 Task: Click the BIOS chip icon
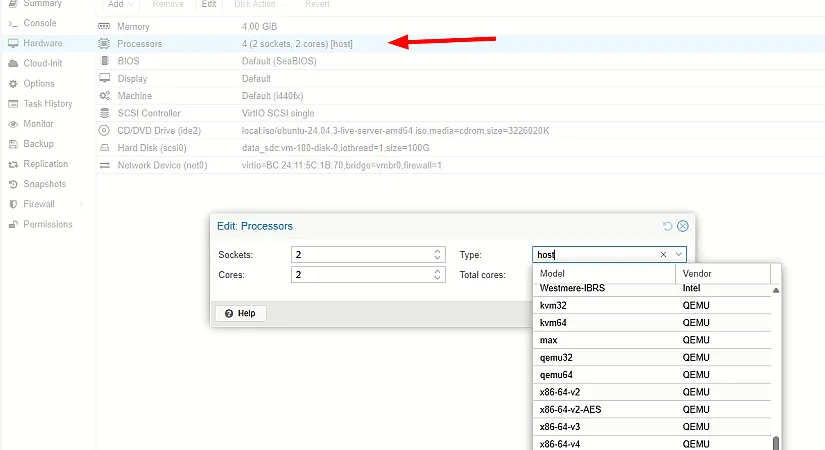(x=105, y=61)
